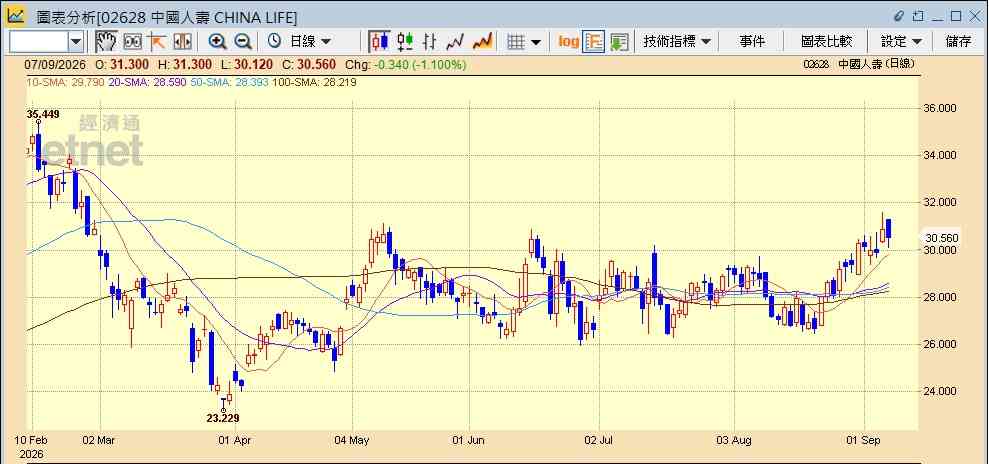The height and width of the screenshot is (464, 989).
Task: Select the OHLC bar chart type
Action: [430, 42]
